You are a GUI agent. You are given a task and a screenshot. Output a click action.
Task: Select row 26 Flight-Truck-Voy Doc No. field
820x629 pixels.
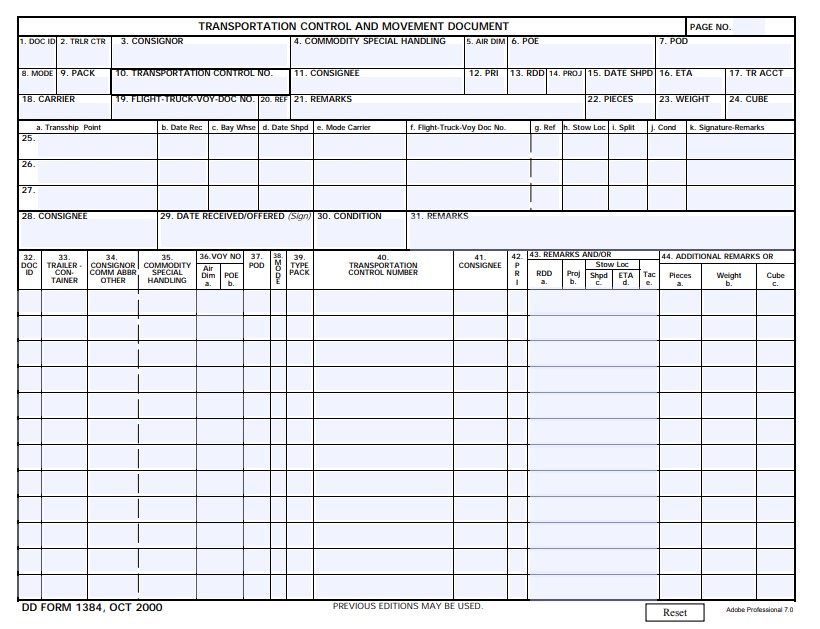pyautogui.click(x=469, y=173)
